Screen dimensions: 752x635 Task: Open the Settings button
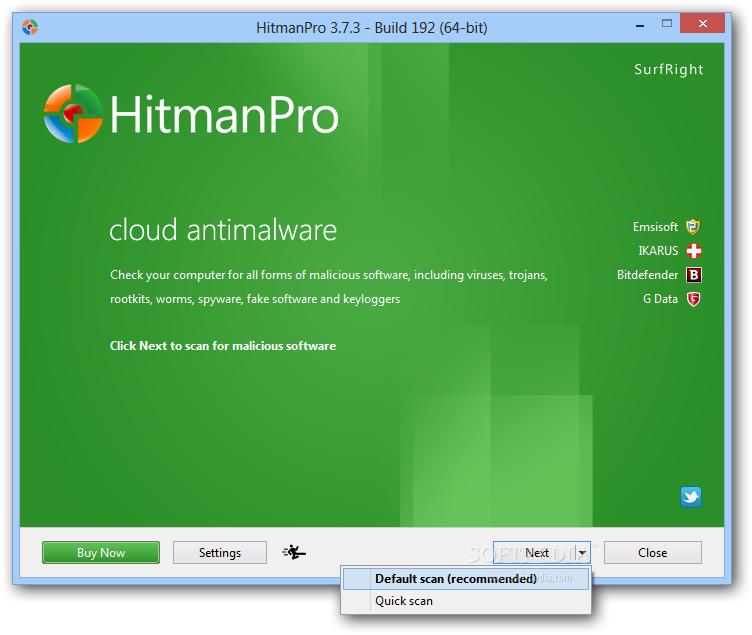point(220,553)
